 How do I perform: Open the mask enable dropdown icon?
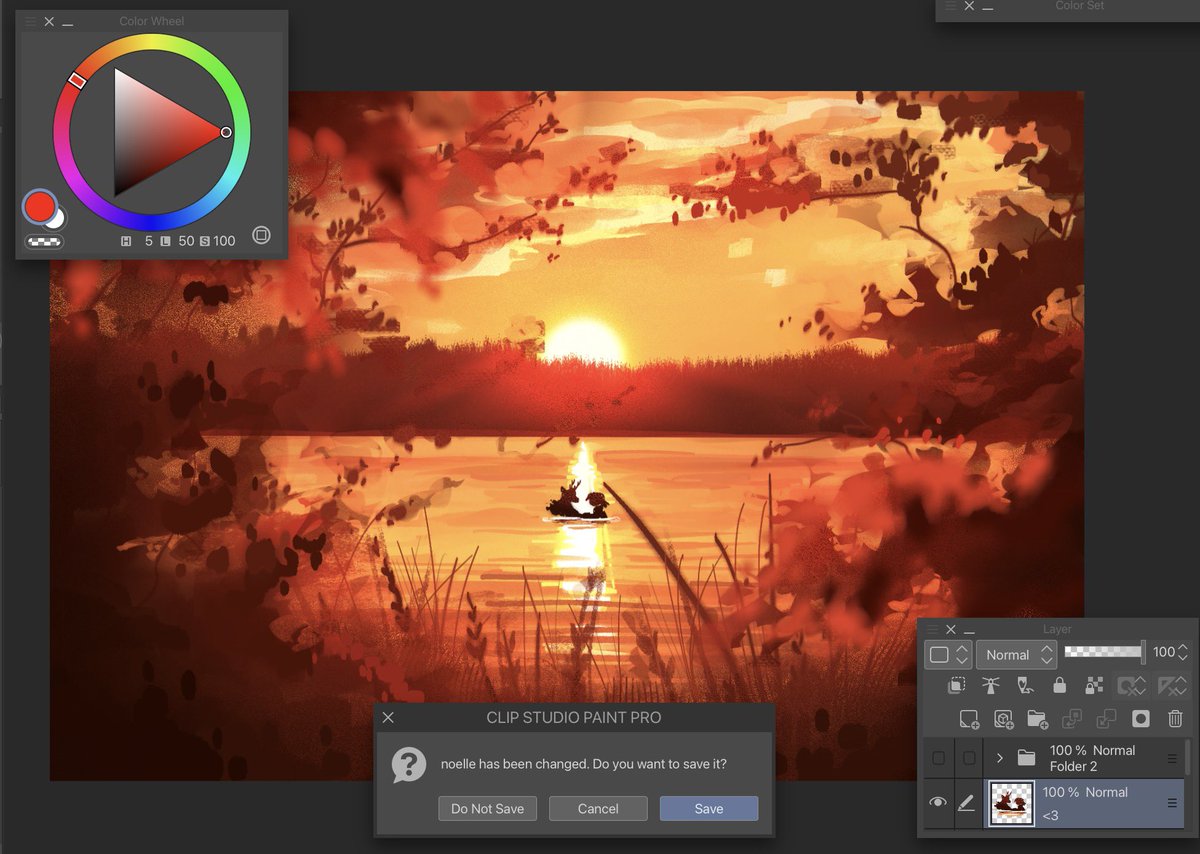1131,686
